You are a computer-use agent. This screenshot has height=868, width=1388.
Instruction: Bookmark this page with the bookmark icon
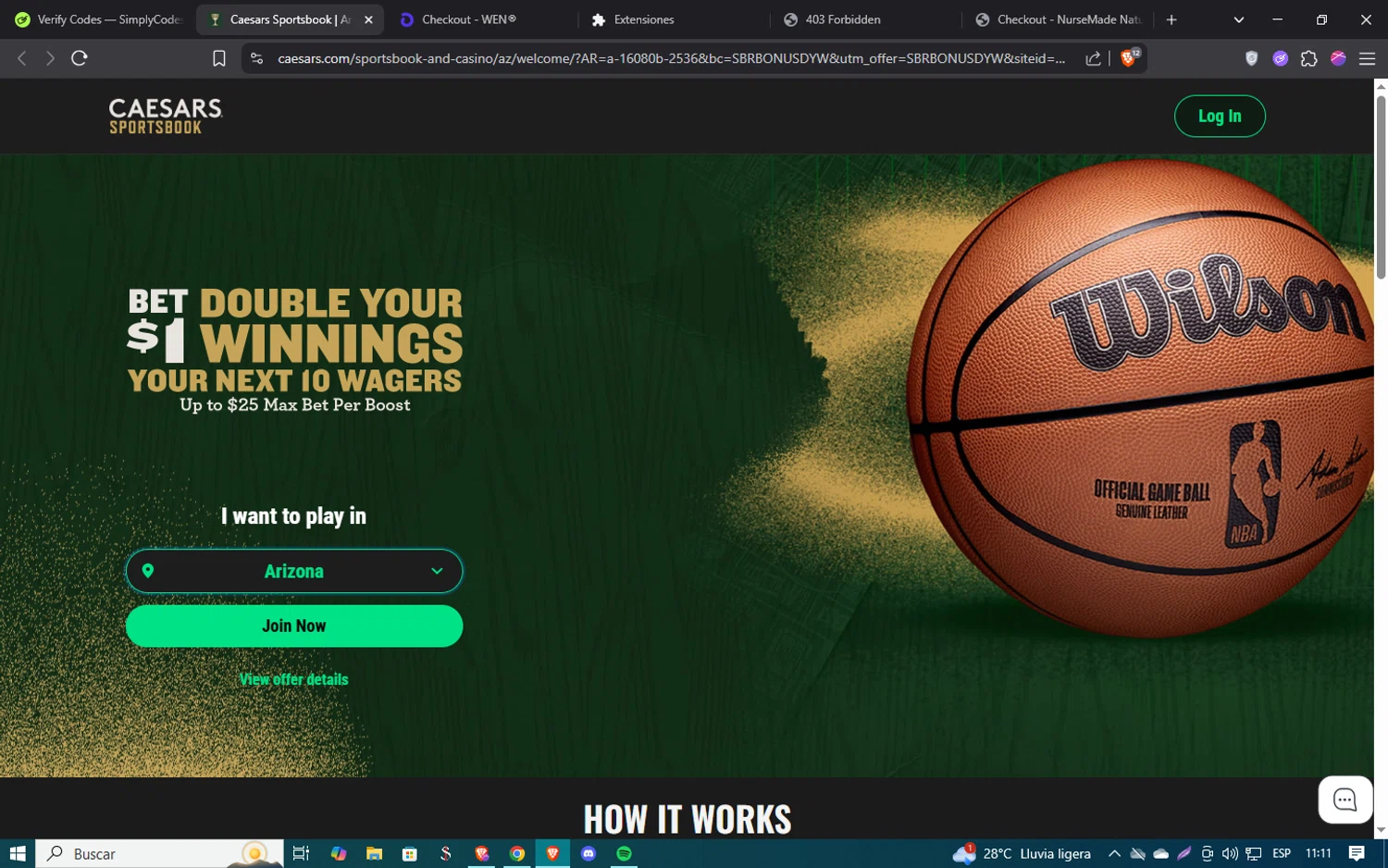219,58
